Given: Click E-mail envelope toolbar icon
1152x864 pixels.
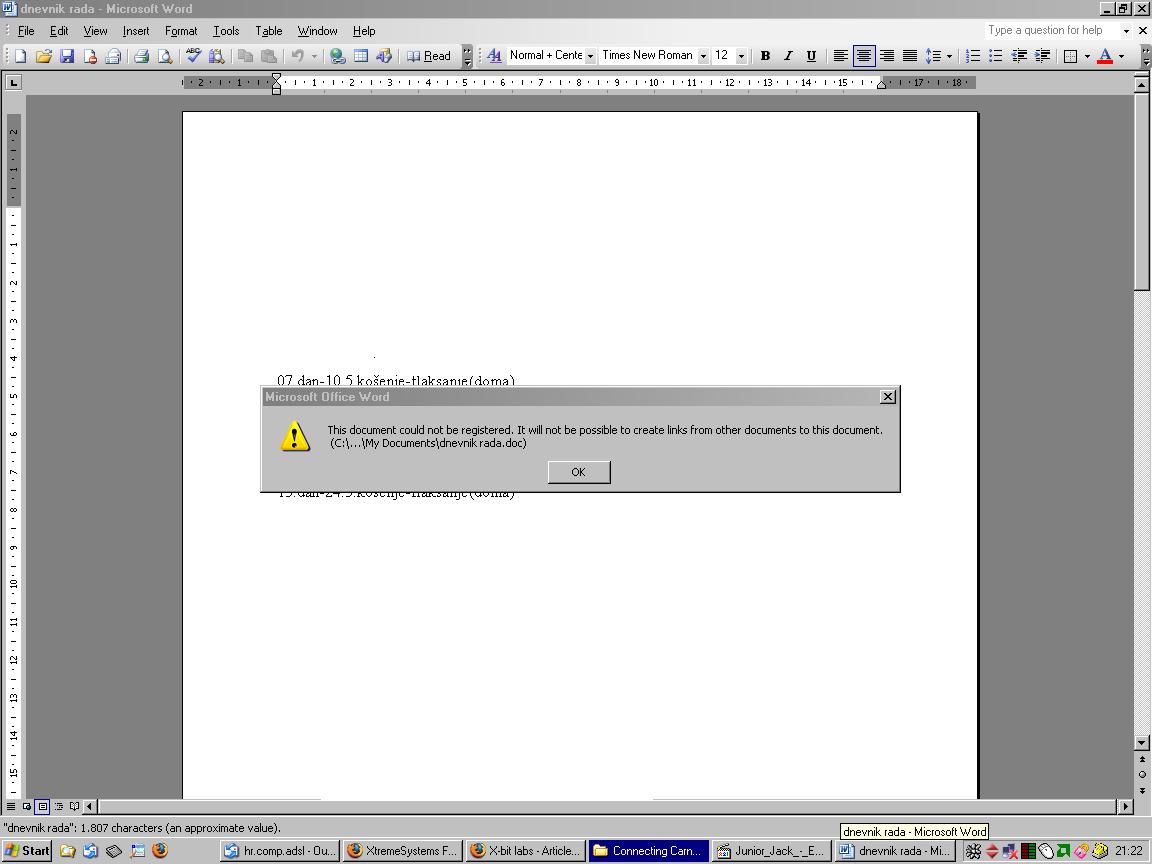Looking at the screenshot, I should pos(113,56).
